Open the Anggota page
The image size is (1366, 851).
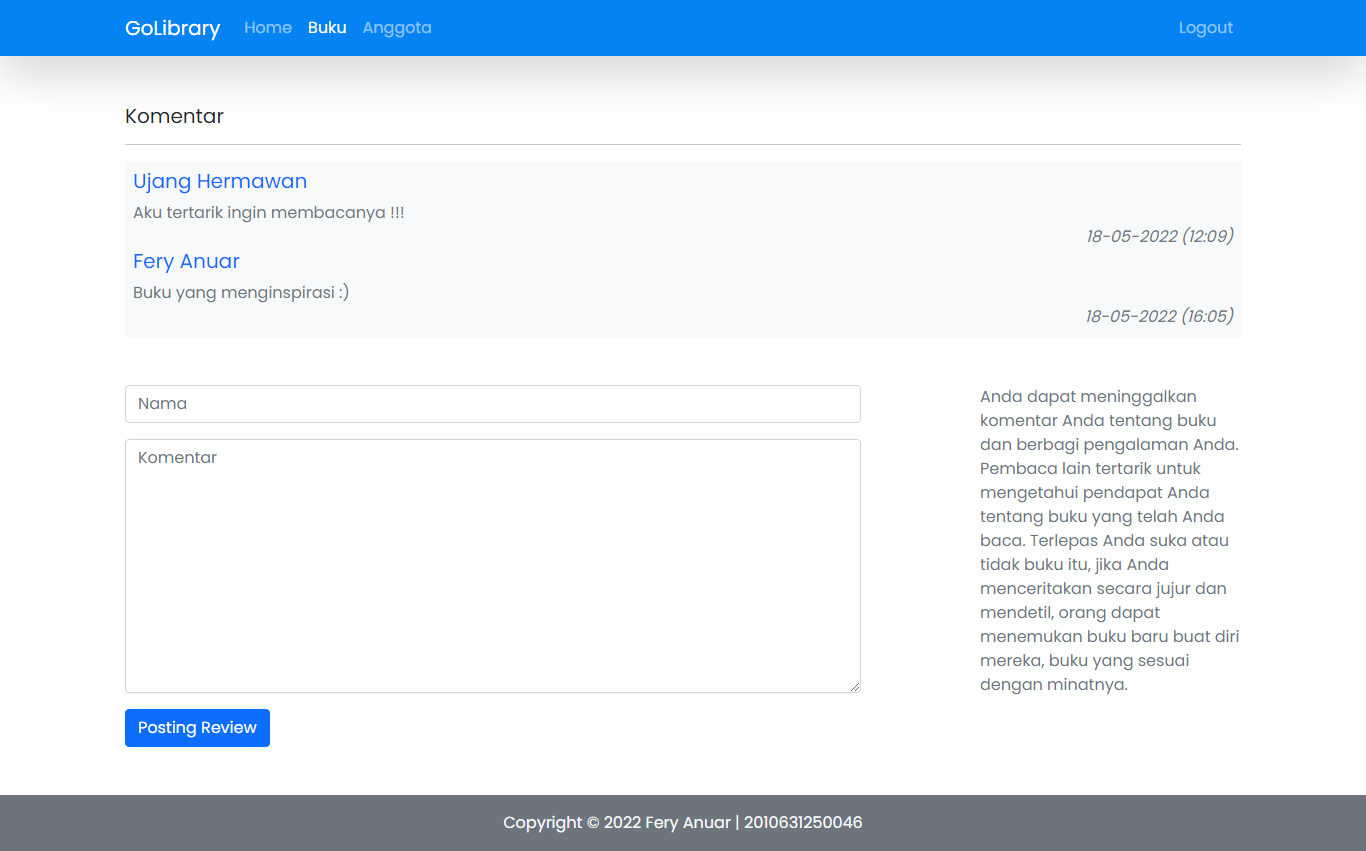(397, 28)
